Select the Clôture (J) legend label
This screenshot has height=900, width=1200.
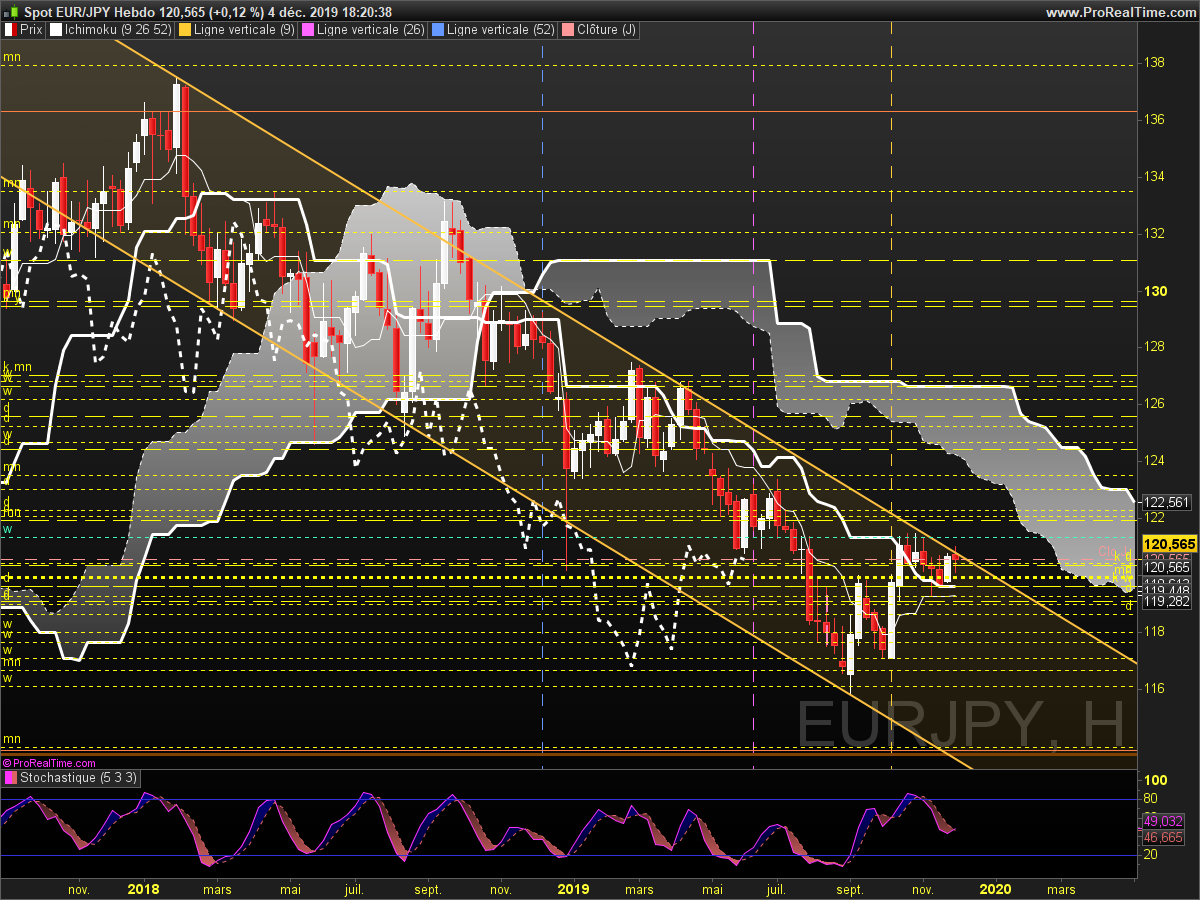click(606, 30)
